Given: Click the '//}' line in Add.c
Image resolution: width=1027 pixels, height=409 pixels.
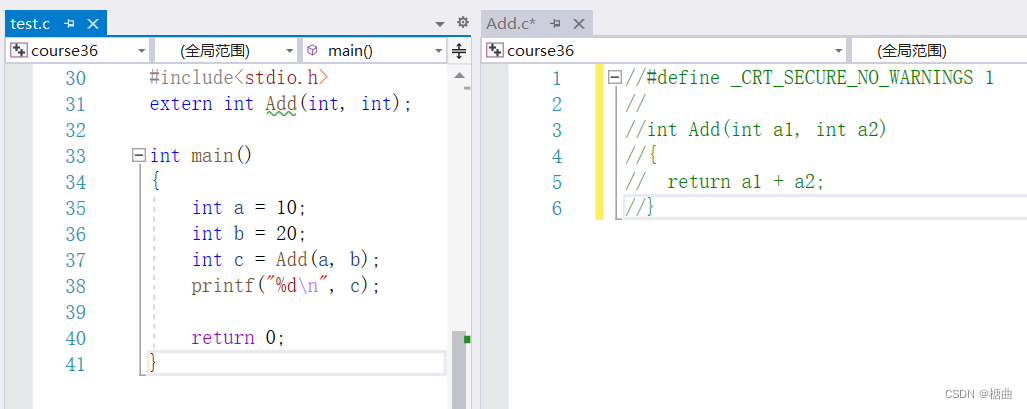Looking at the screenshot, I should click(x=640, y=208).
